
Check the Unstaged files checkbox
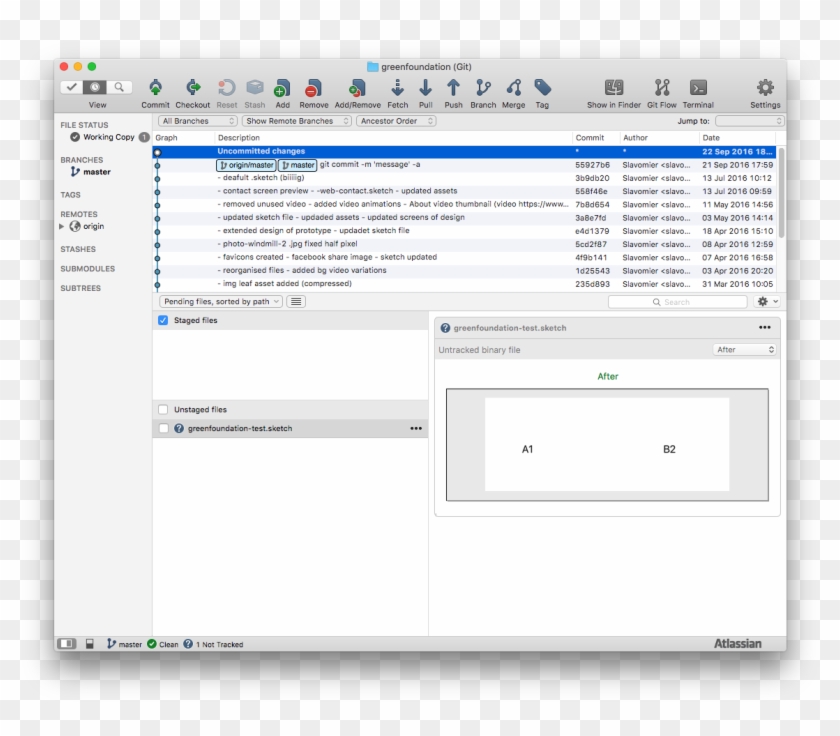point(163,409)
